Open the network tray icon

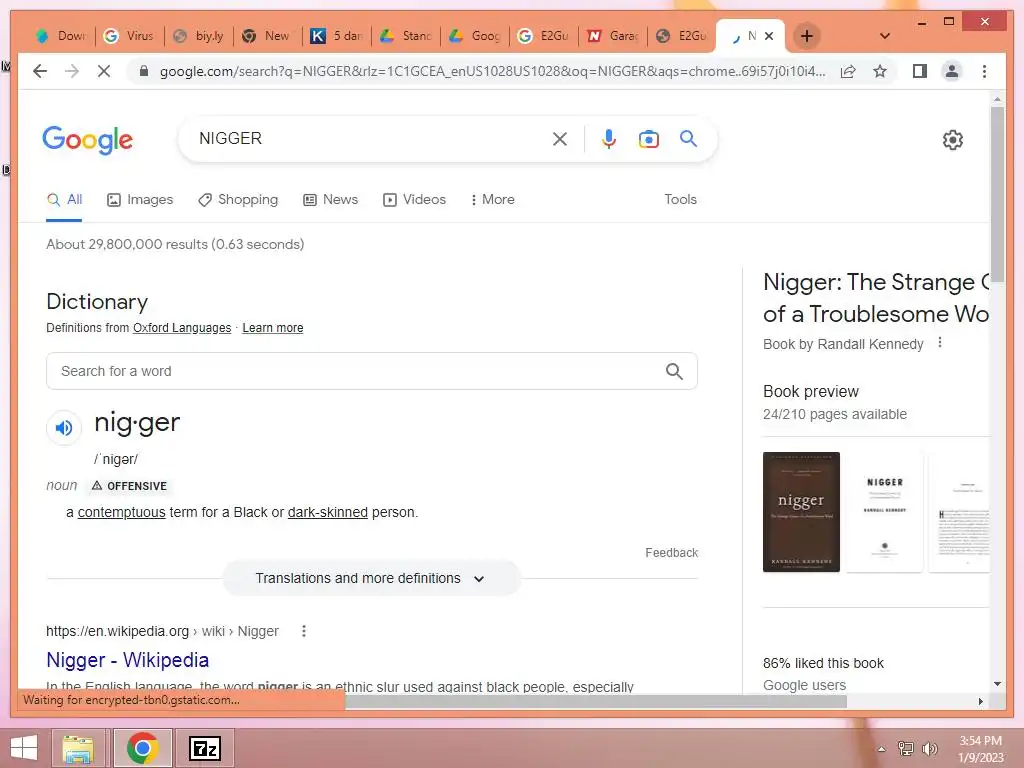coord(905,748)
